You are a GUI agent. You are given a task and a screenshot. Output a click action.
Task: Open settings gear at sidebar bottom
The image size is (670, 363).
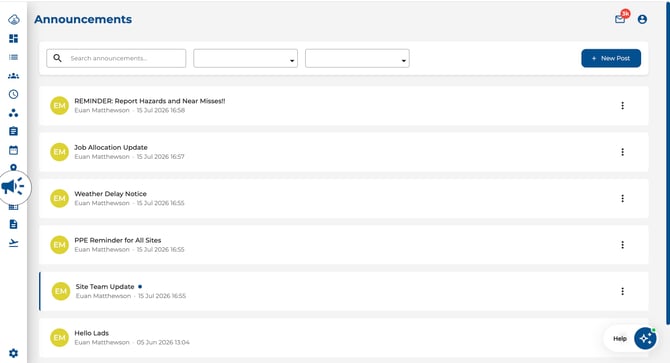coord(14,353)
